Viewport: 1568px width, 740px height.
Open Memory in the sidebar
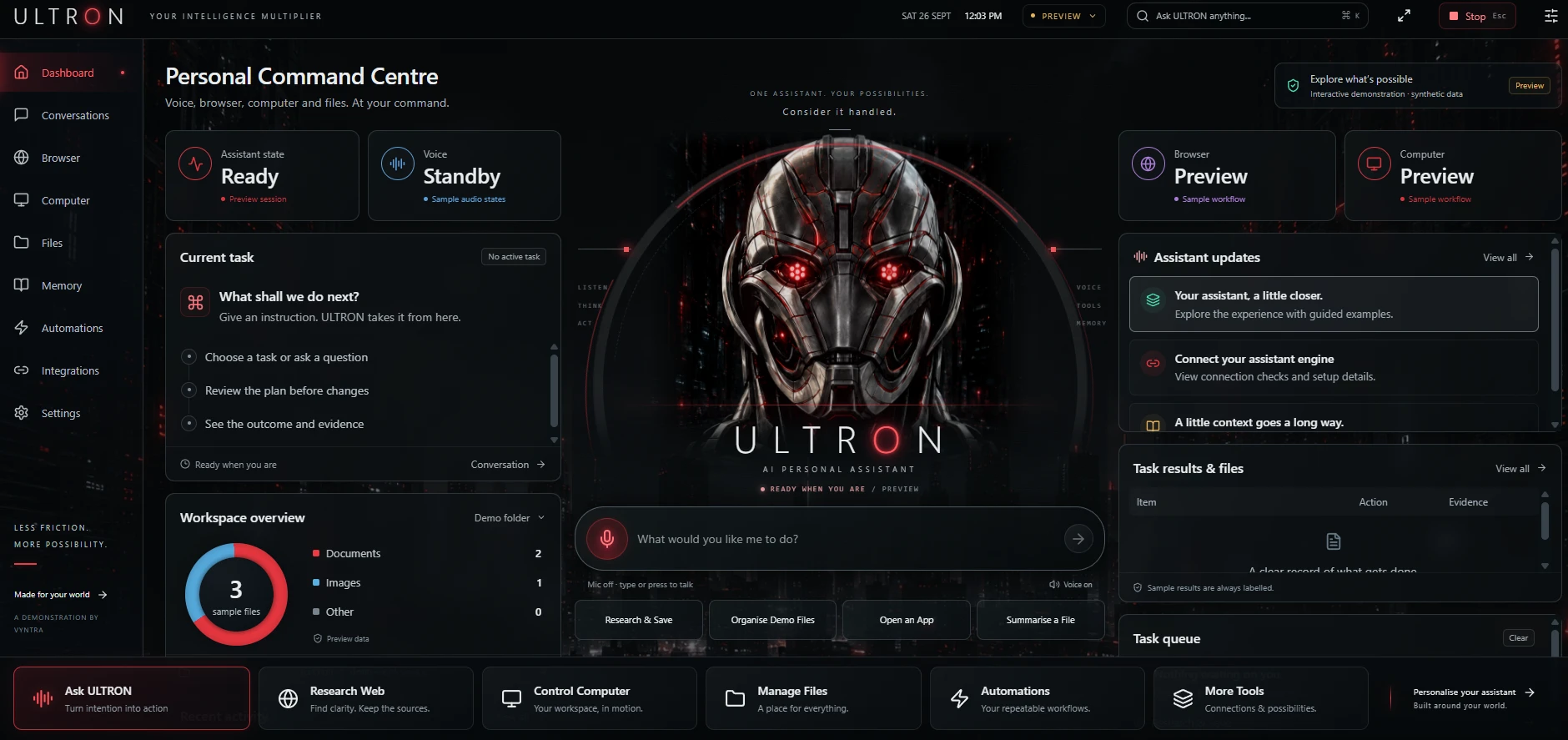71,285
